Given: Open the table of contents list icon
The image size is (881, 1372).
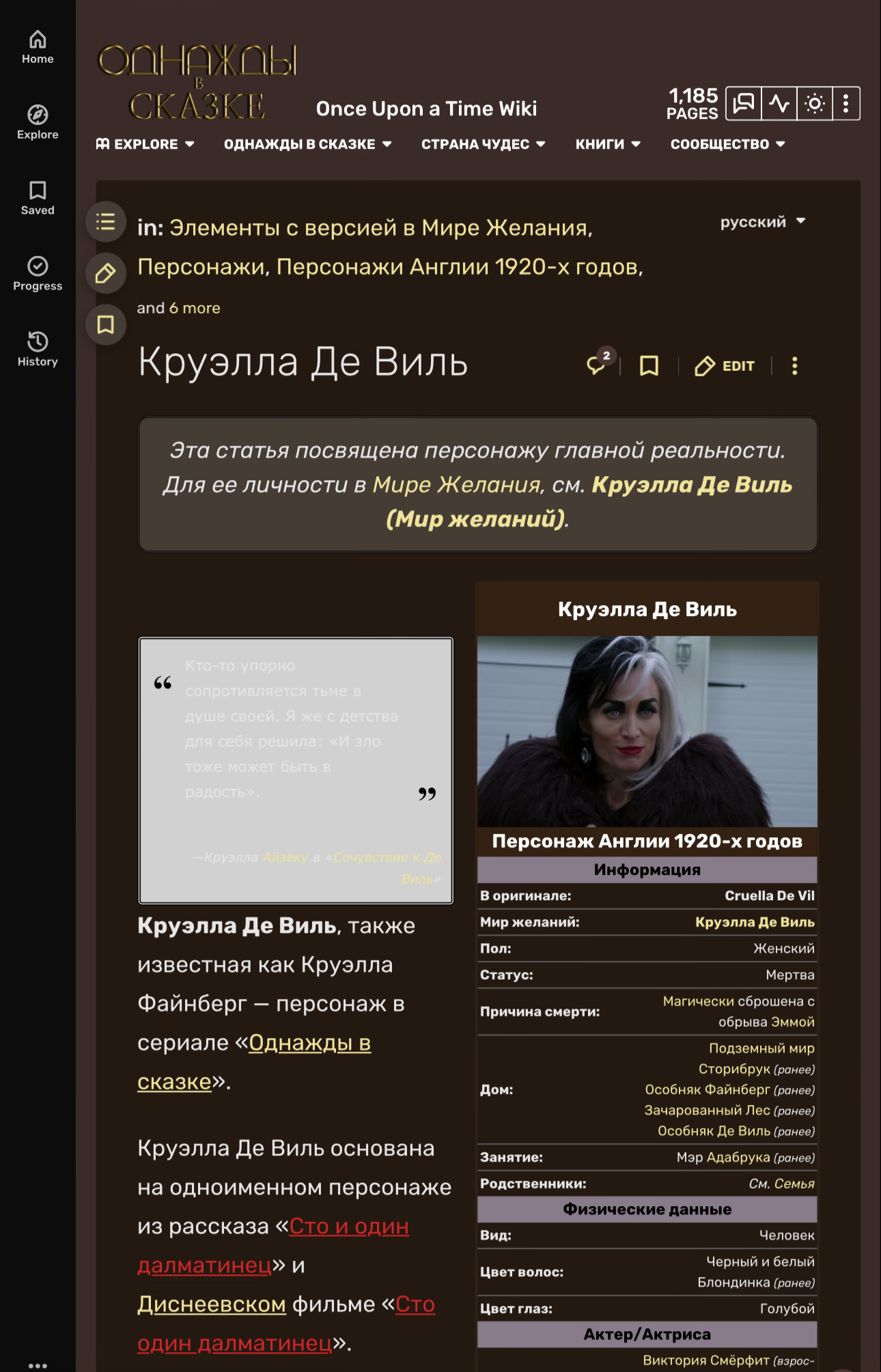Looking at the screenshot, I should (x=106, y=221).
